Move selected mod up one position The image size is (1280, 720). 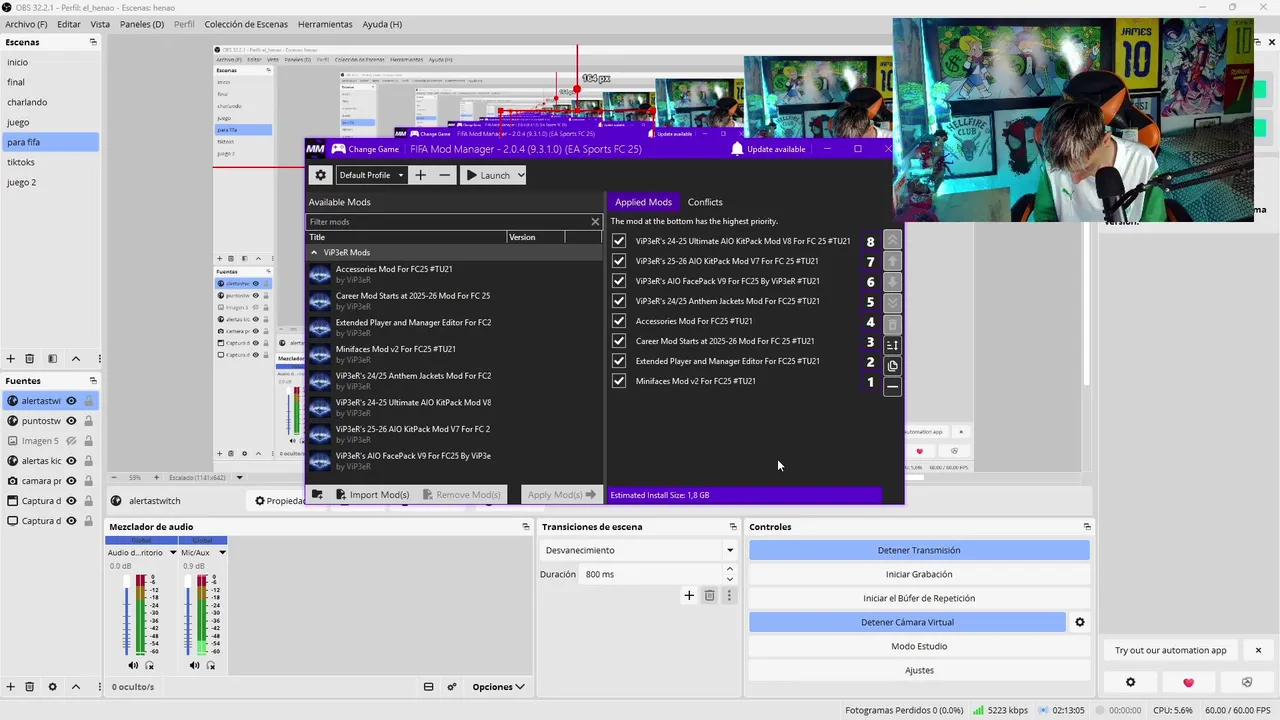coord(893,261)
